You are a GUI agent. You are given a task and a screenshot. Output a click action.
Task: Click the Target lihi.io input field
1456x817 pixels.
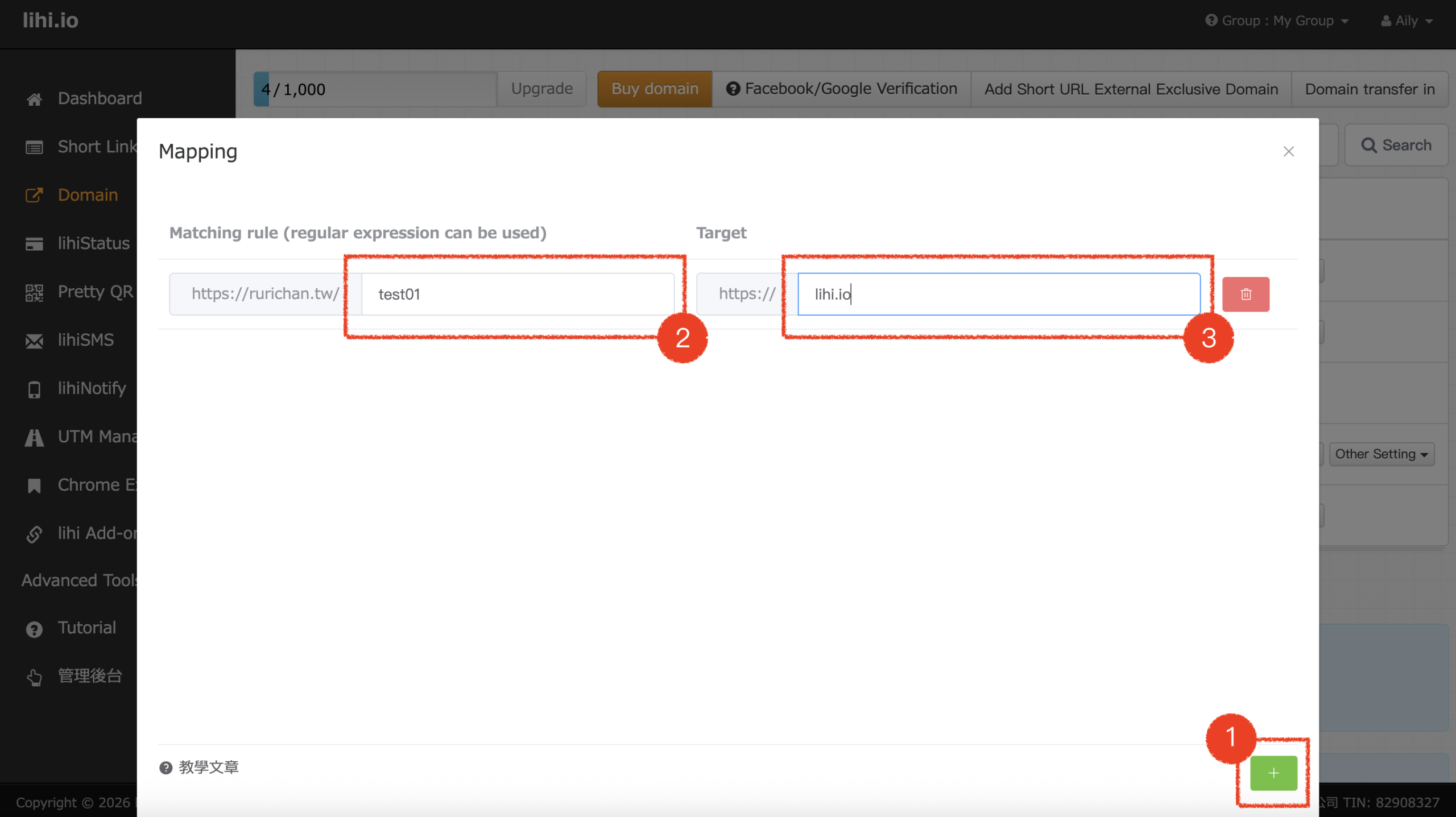tap(998, 294)
